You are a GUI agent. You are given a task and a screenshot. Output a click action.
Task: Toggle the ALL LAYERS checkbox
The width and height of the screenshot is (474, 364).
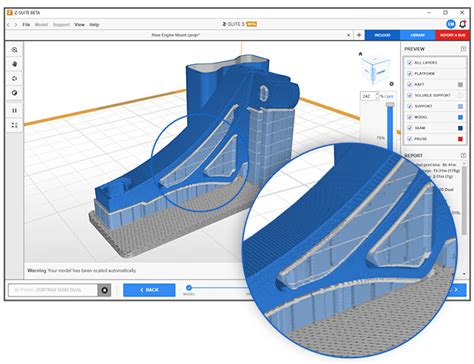pos(410,63)
